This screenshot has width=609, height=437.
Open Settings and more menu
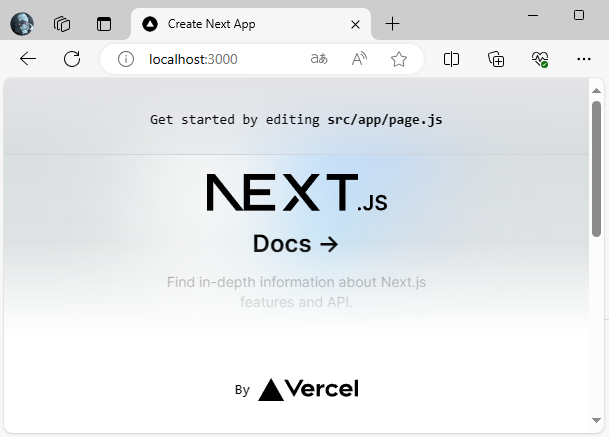[x=584, y=59]
